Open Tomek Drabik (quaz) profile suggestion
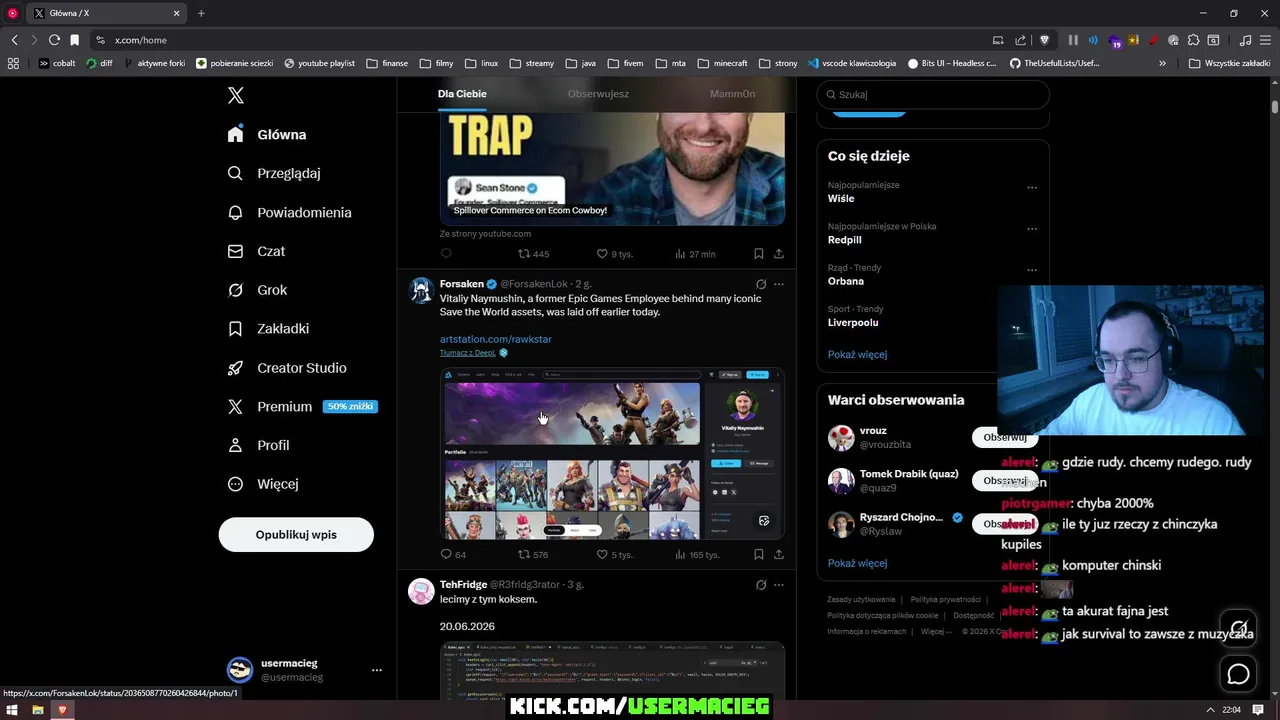 click(908, 474)
